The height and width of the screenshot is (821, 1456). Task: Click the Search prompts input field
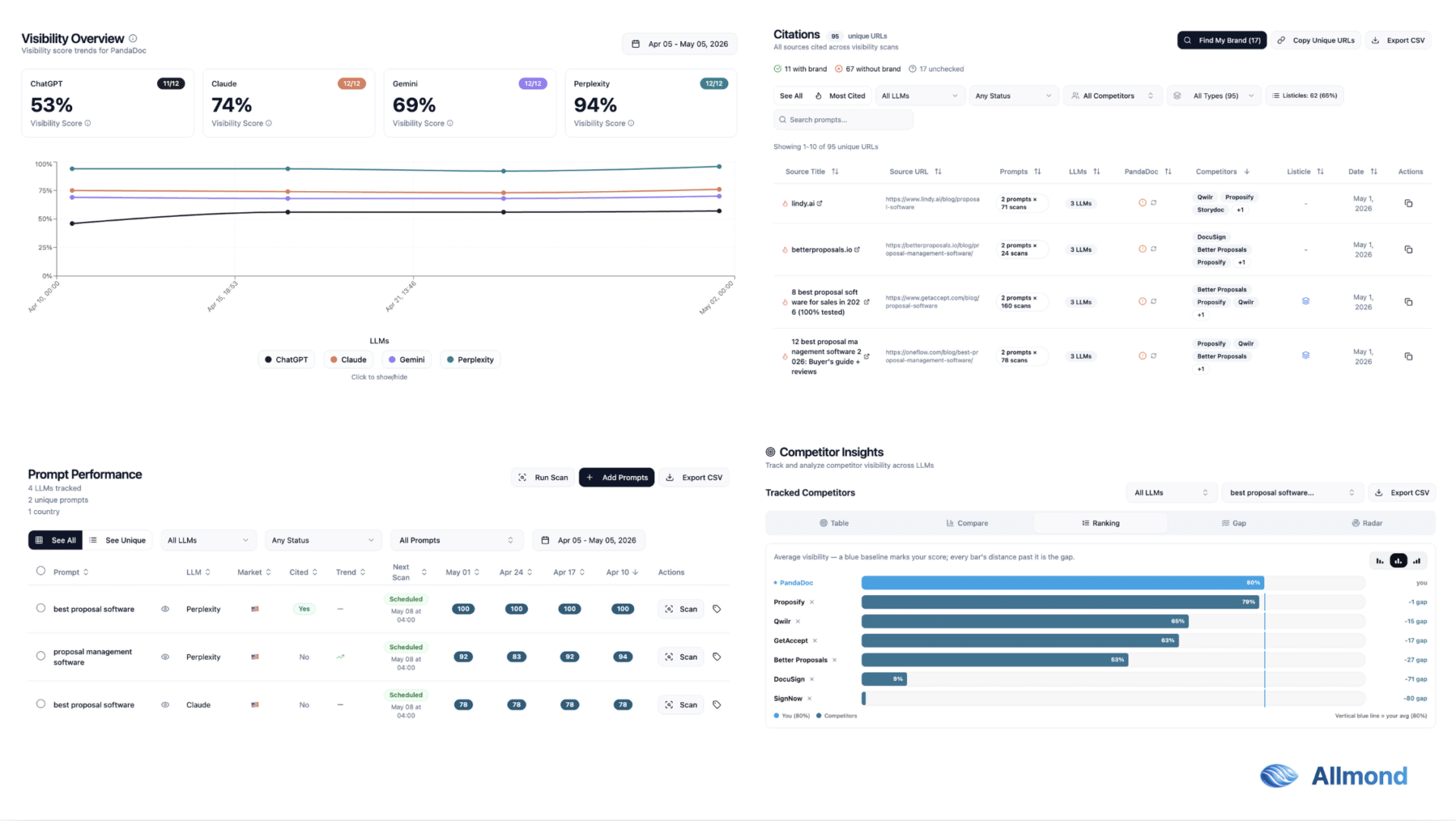tap(843, 120)
